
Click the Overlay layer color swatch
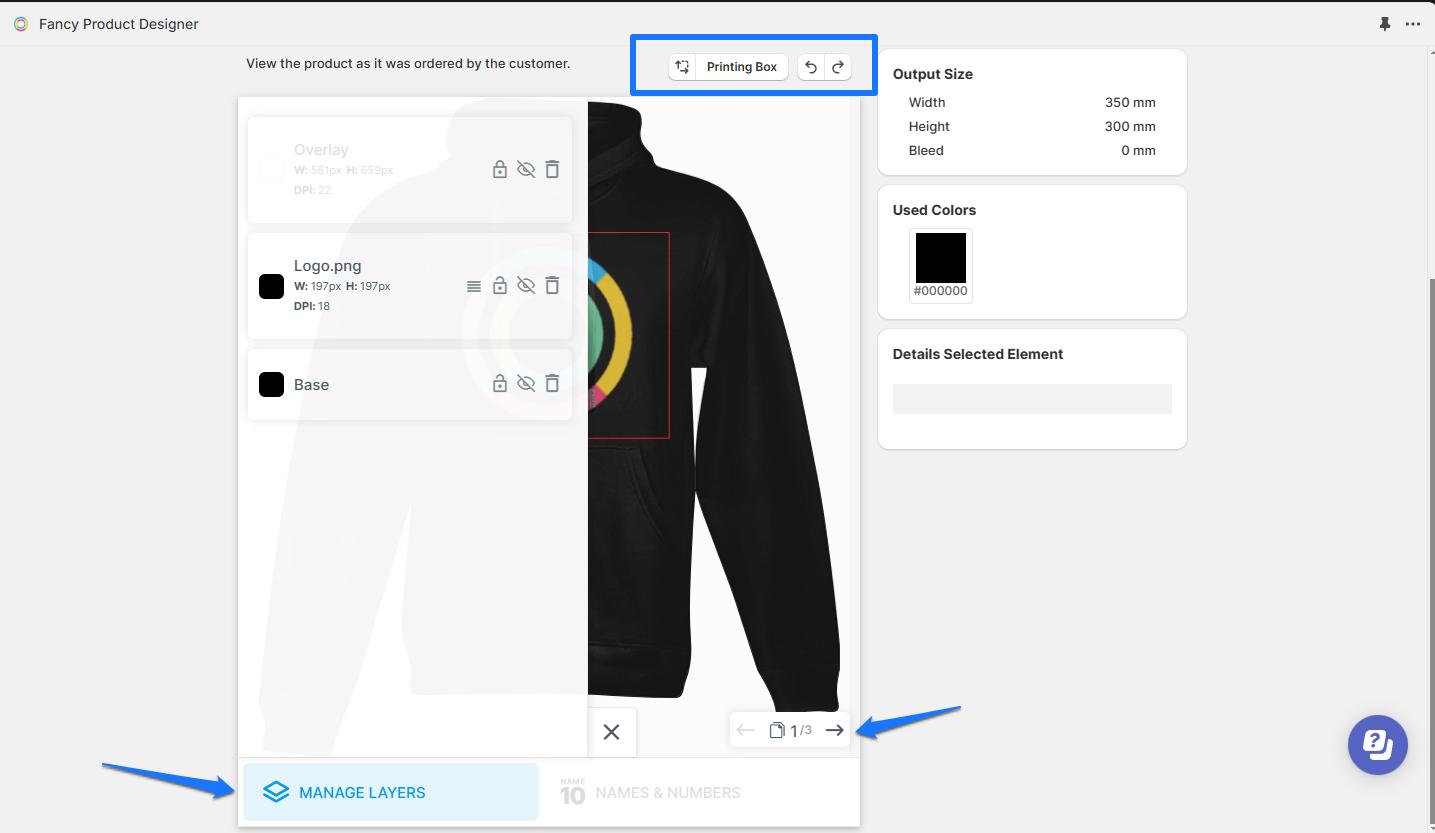point(271,170)
